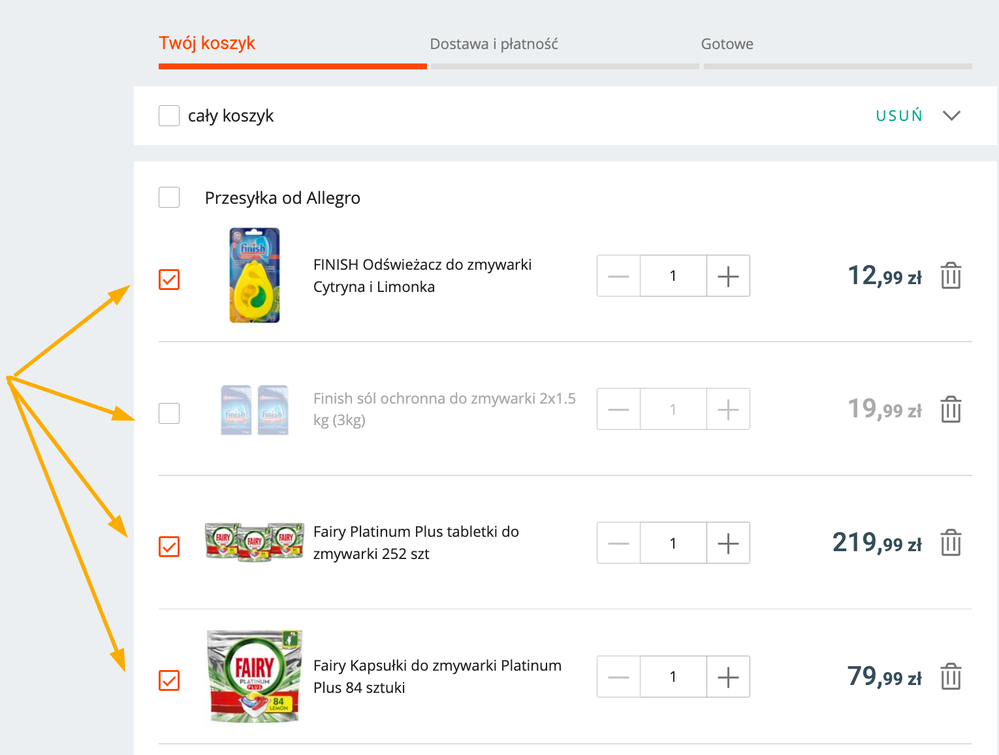Image resolution: width=999 pixels, height=755 pixels.
Task: Click quantity field for FINISH Odświeżacz
Action: coord(673,276)
